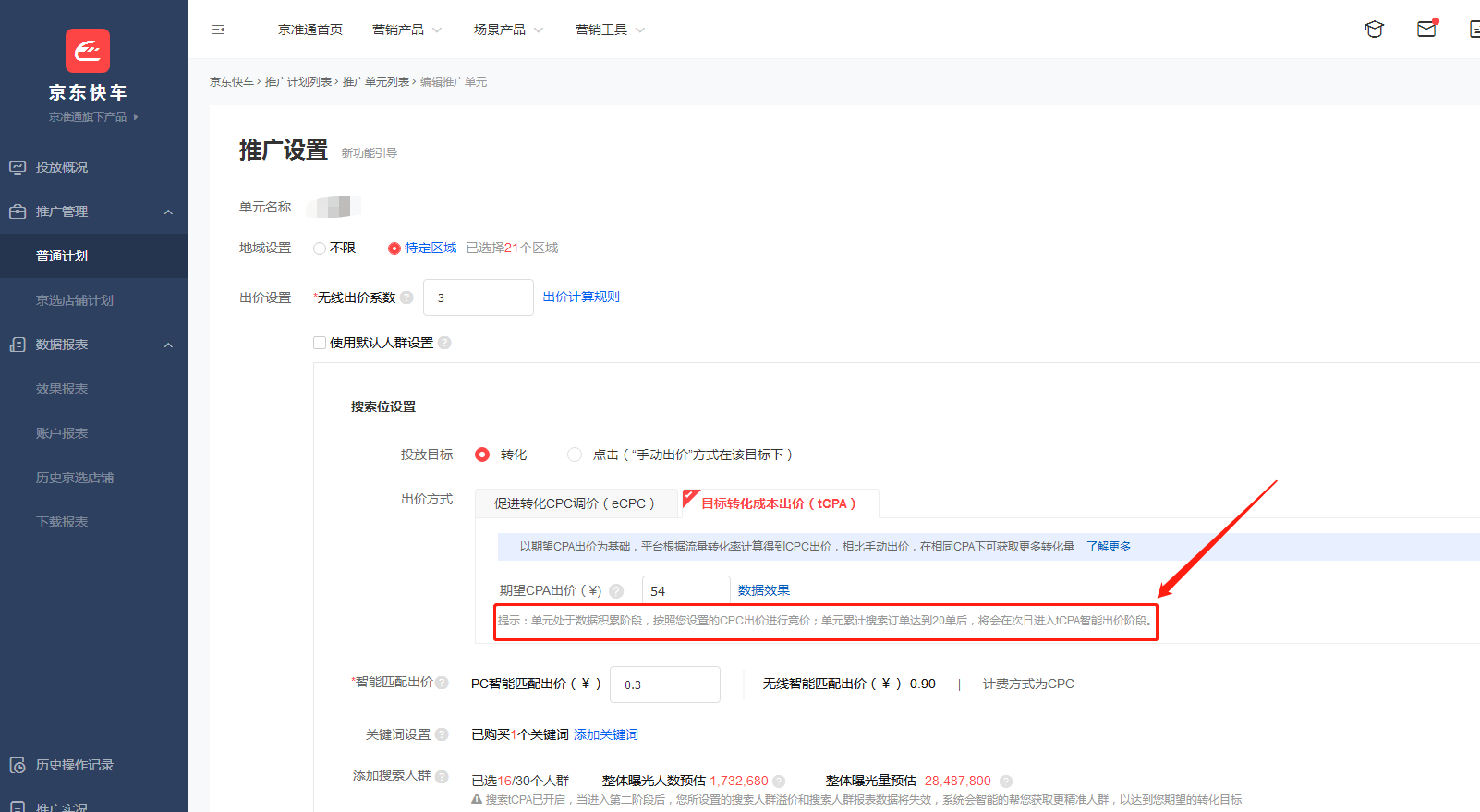The width and height of the screenshot is (1480, 812).
Task: Click the 京东快车 logo icon
Action: pos(88,50)
